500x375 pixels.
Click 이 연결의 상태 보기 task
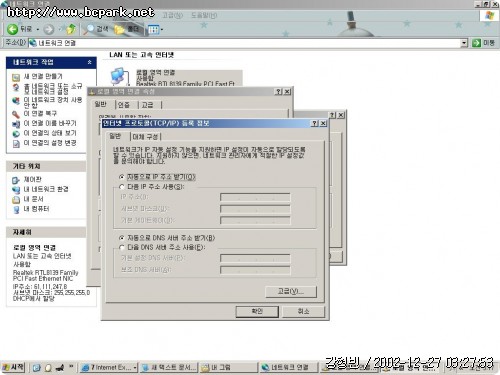coord(50,133)
